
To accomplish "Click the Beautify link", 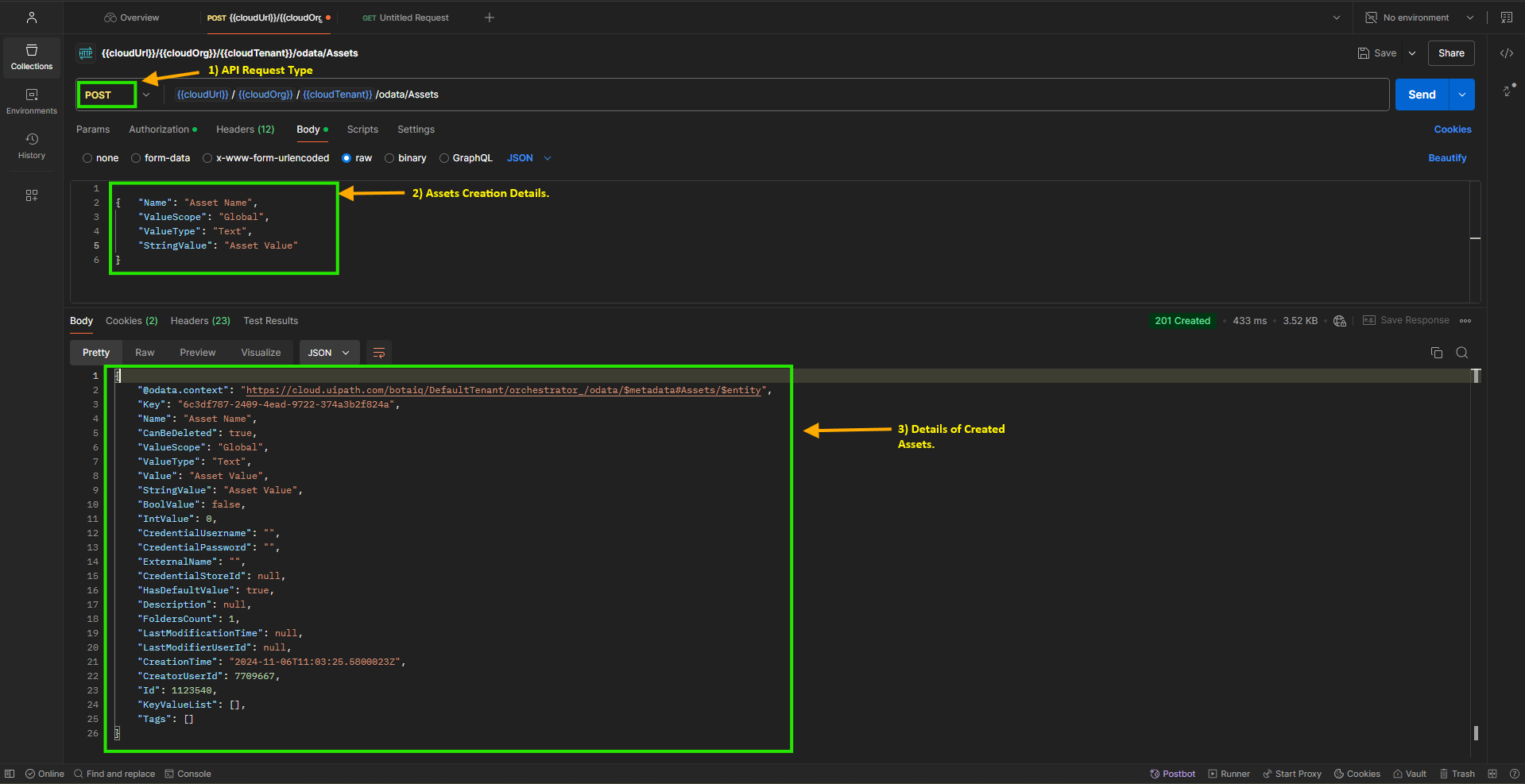I will (1447, 158).
